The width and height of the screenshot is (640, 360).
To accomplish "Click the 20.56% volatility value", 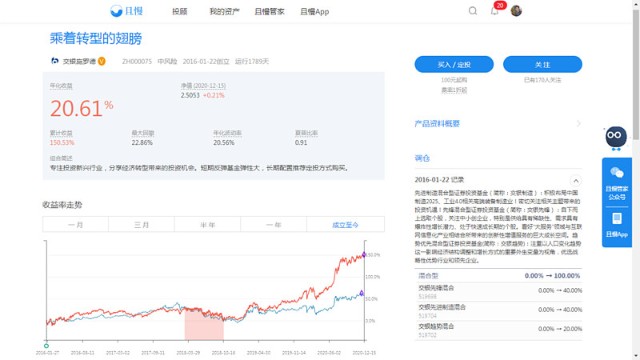I will coord(224,143).
